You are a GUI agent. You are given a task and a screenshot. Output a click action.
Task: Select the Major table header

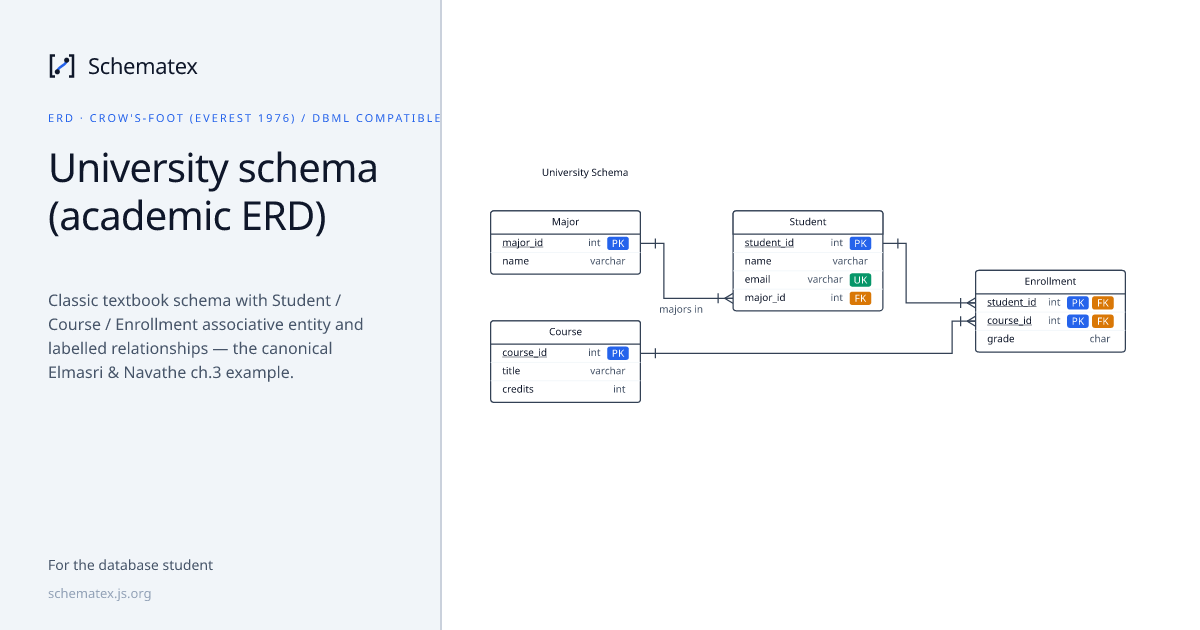pyautogui.click(x=565, y=222)
